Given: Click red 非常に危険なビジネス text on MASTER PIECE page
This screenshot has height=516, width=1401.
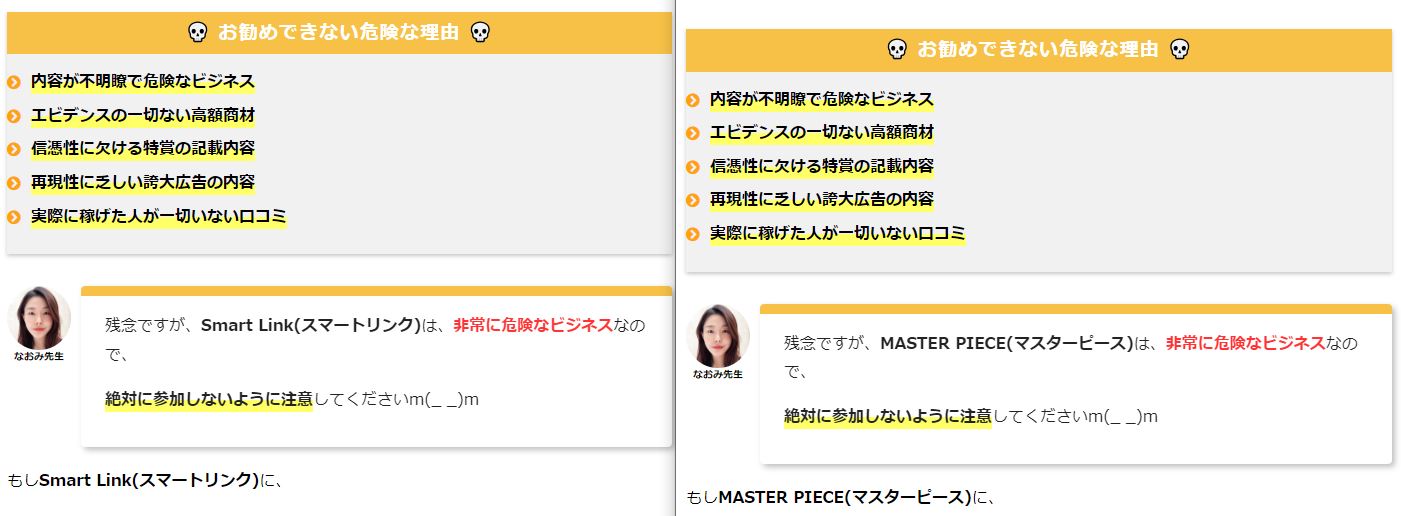Looking at the screenshot, I should 1245,343.
